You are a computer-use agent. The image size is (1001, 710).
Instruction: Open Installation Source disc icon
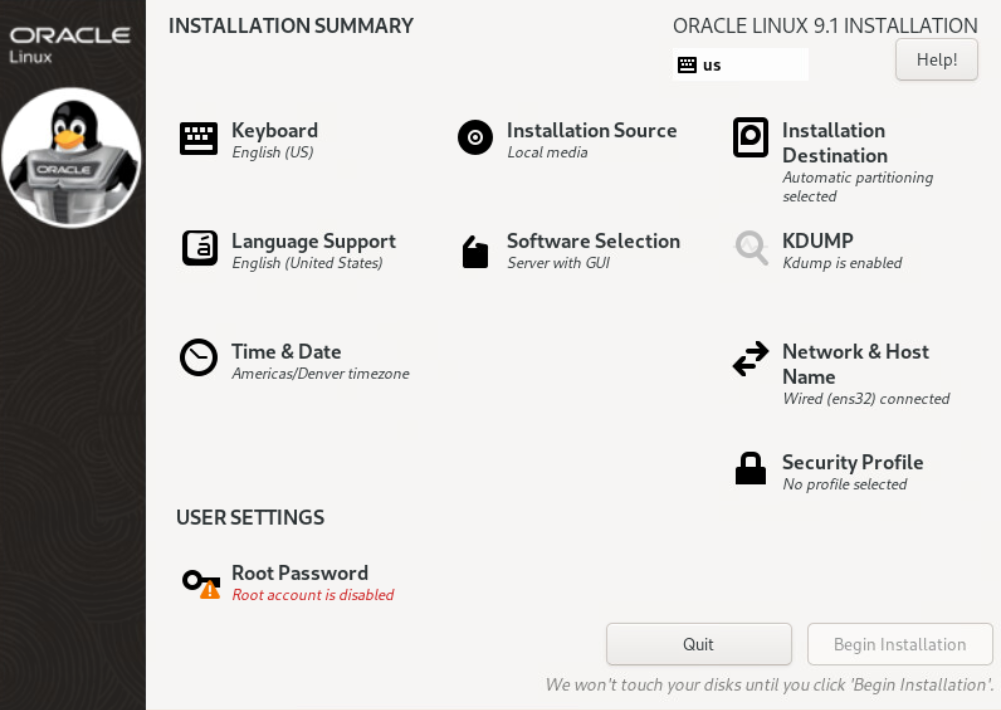click(x=475, y=138)
